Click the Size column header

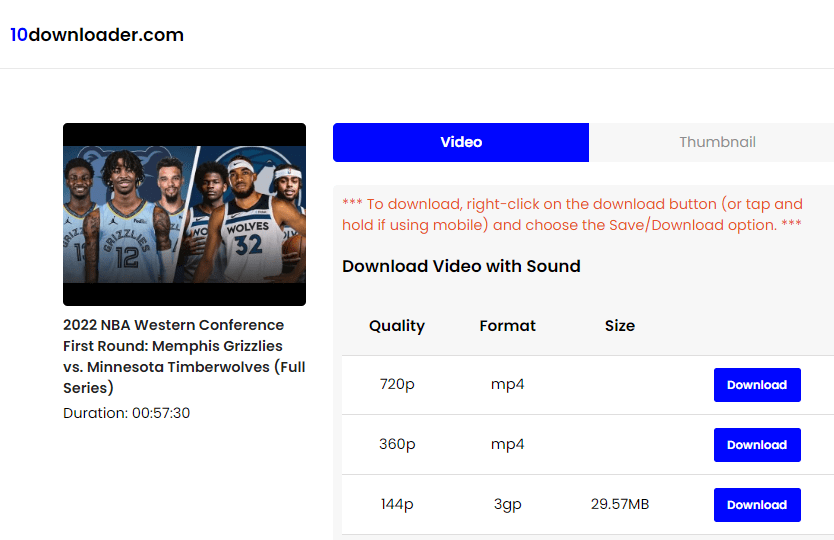(619, 326)
